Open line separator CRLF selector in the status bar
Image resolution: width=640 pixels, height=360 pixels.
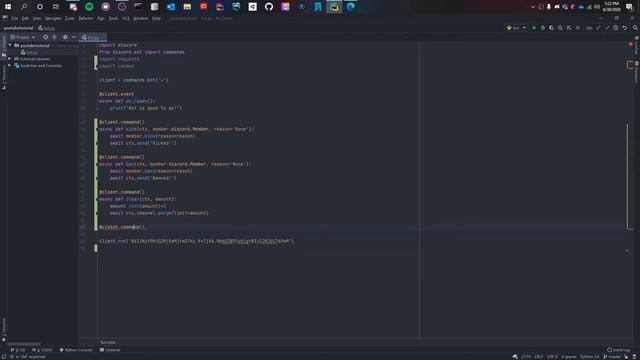538,357
